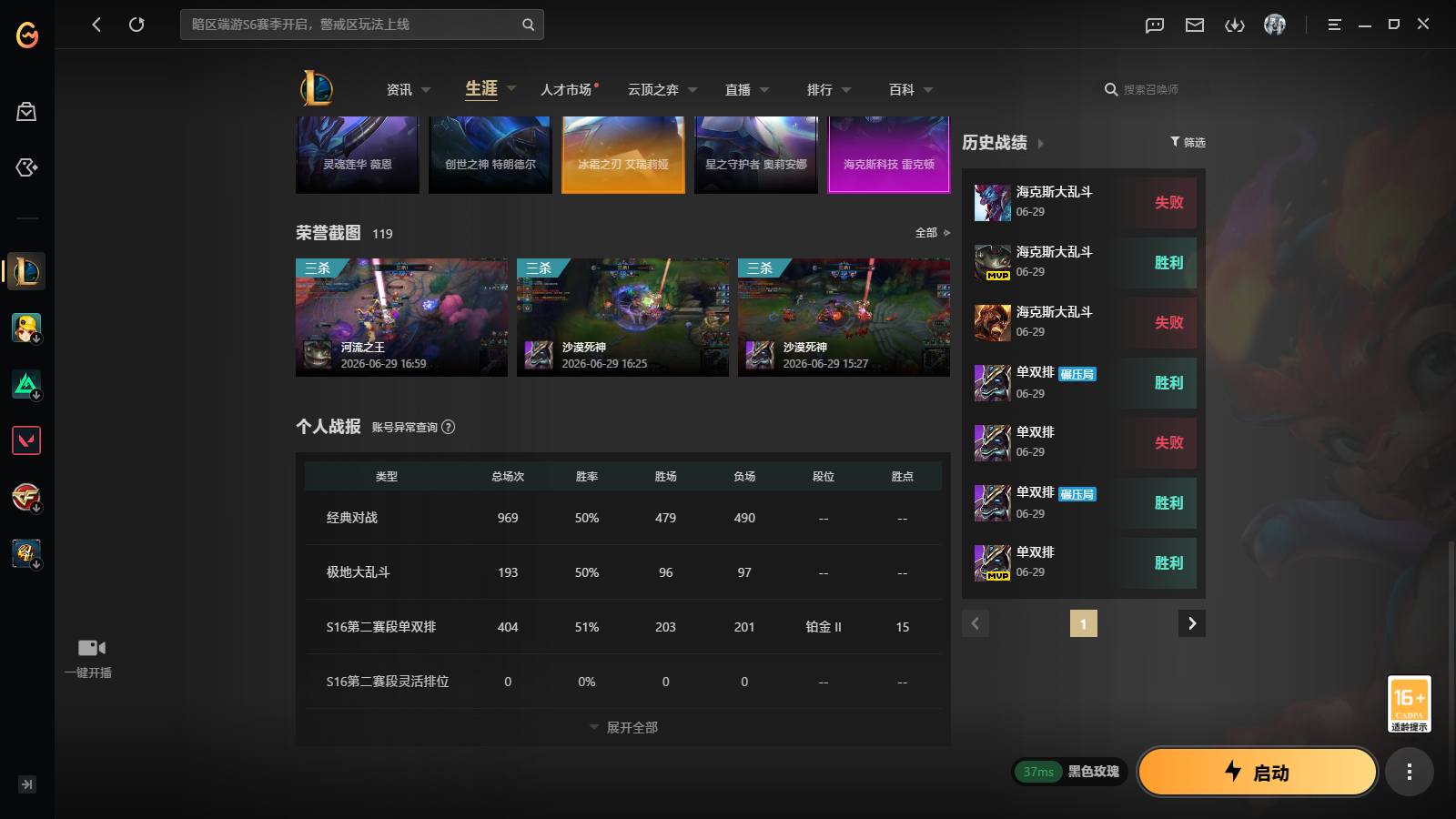Select the 云顶之弈 tab label
The height and width of the screenshot is (819, 1456).
pyautogui.click(x=653, y=89)
